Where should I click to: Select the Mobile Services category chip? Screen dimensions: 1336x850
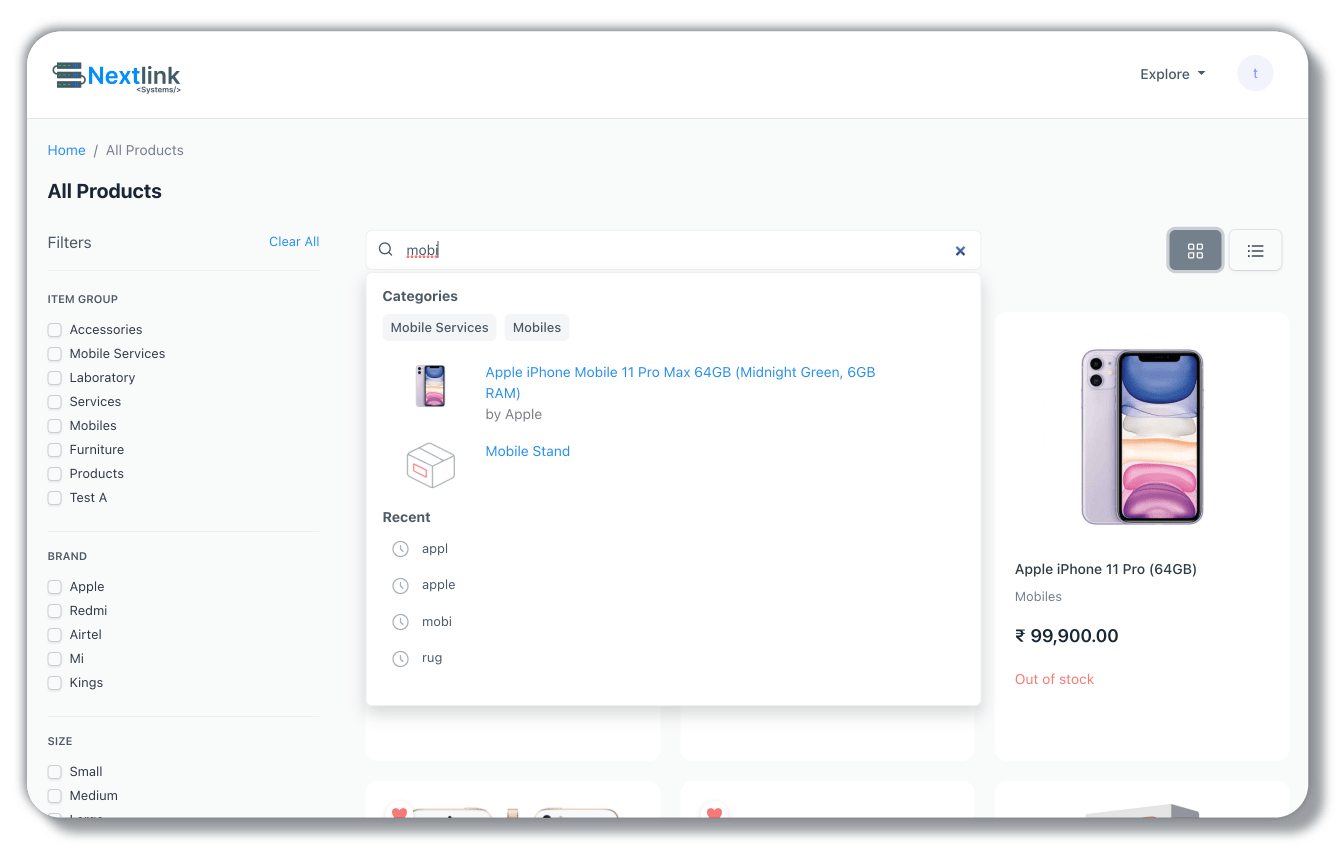tap(439, 327)
